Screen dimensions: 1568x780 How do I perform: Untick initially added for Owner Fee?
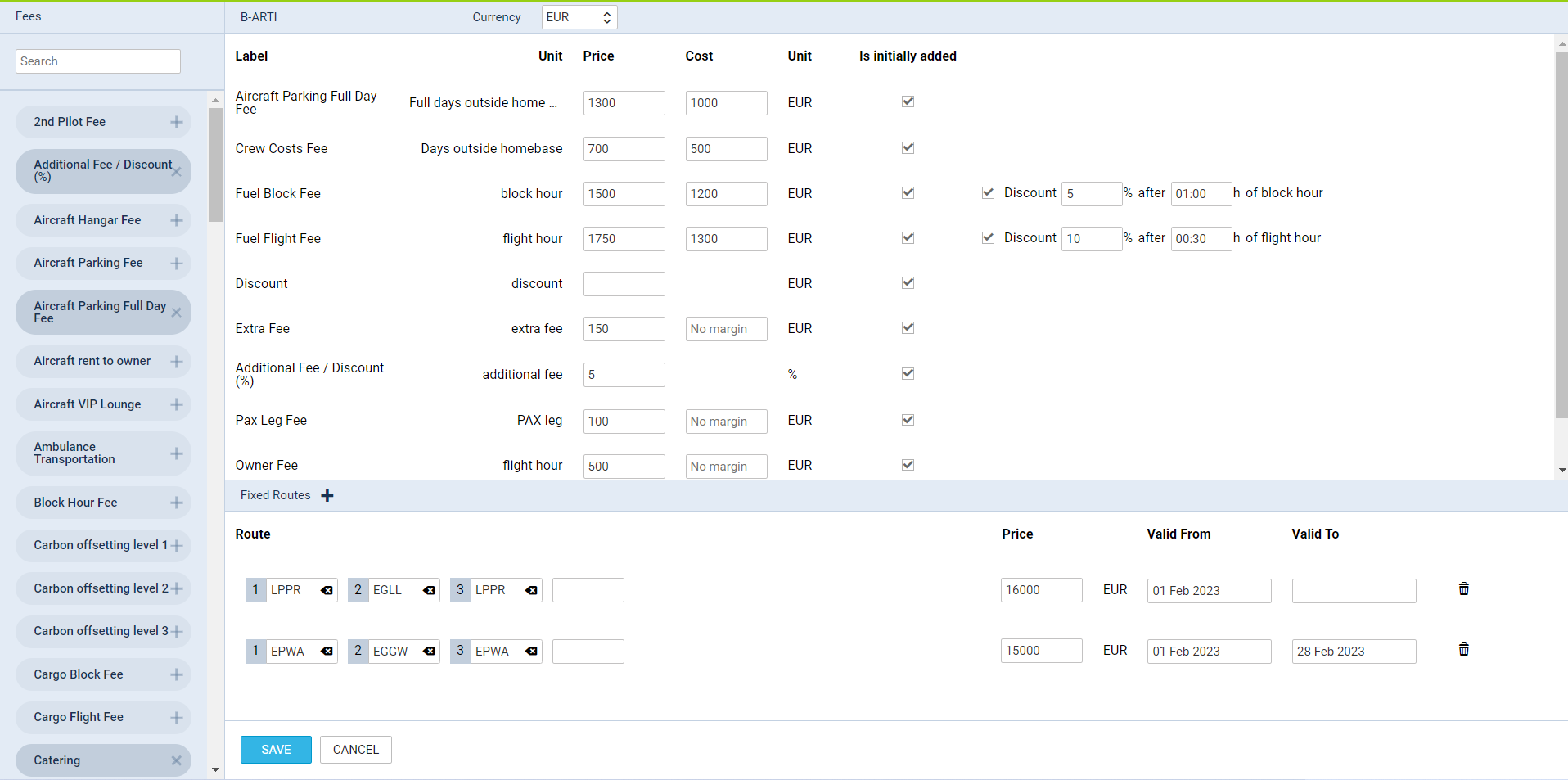908,465
